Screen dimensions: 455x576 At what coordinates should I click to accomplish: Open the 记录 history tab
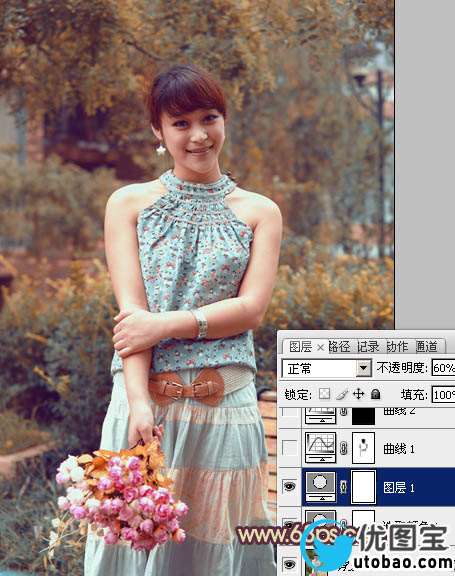tap(368, 347)
